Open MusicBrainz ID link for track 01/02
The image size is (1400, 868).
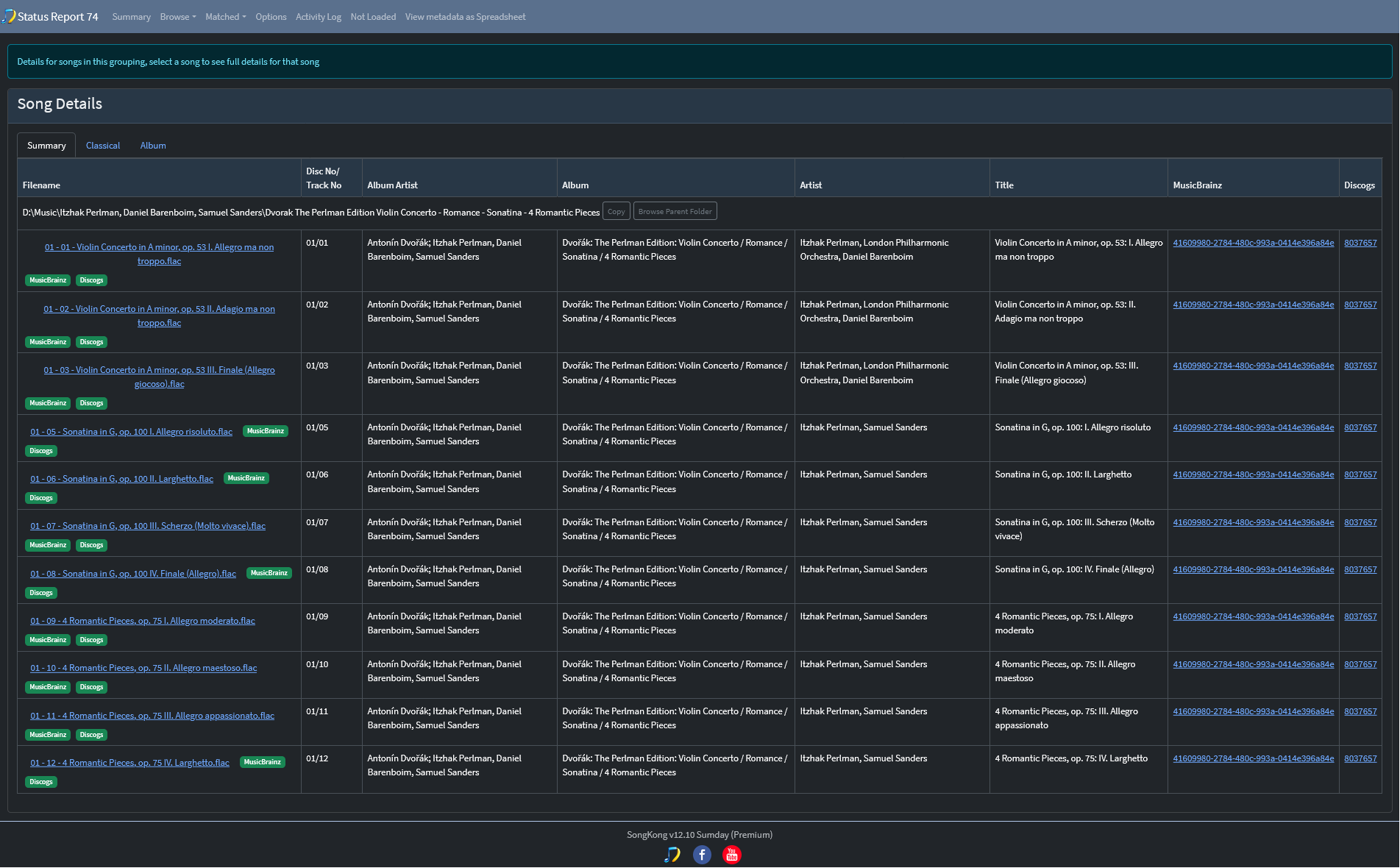tap(1253, 305)
